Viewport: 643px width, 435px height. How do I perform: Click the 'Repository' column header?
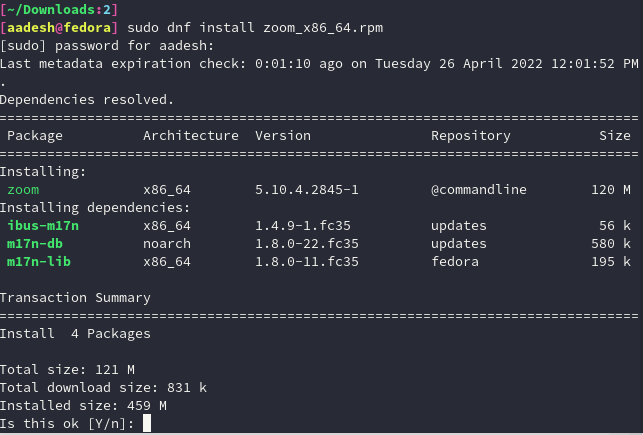pyautogui.click(x=471, y=135)
